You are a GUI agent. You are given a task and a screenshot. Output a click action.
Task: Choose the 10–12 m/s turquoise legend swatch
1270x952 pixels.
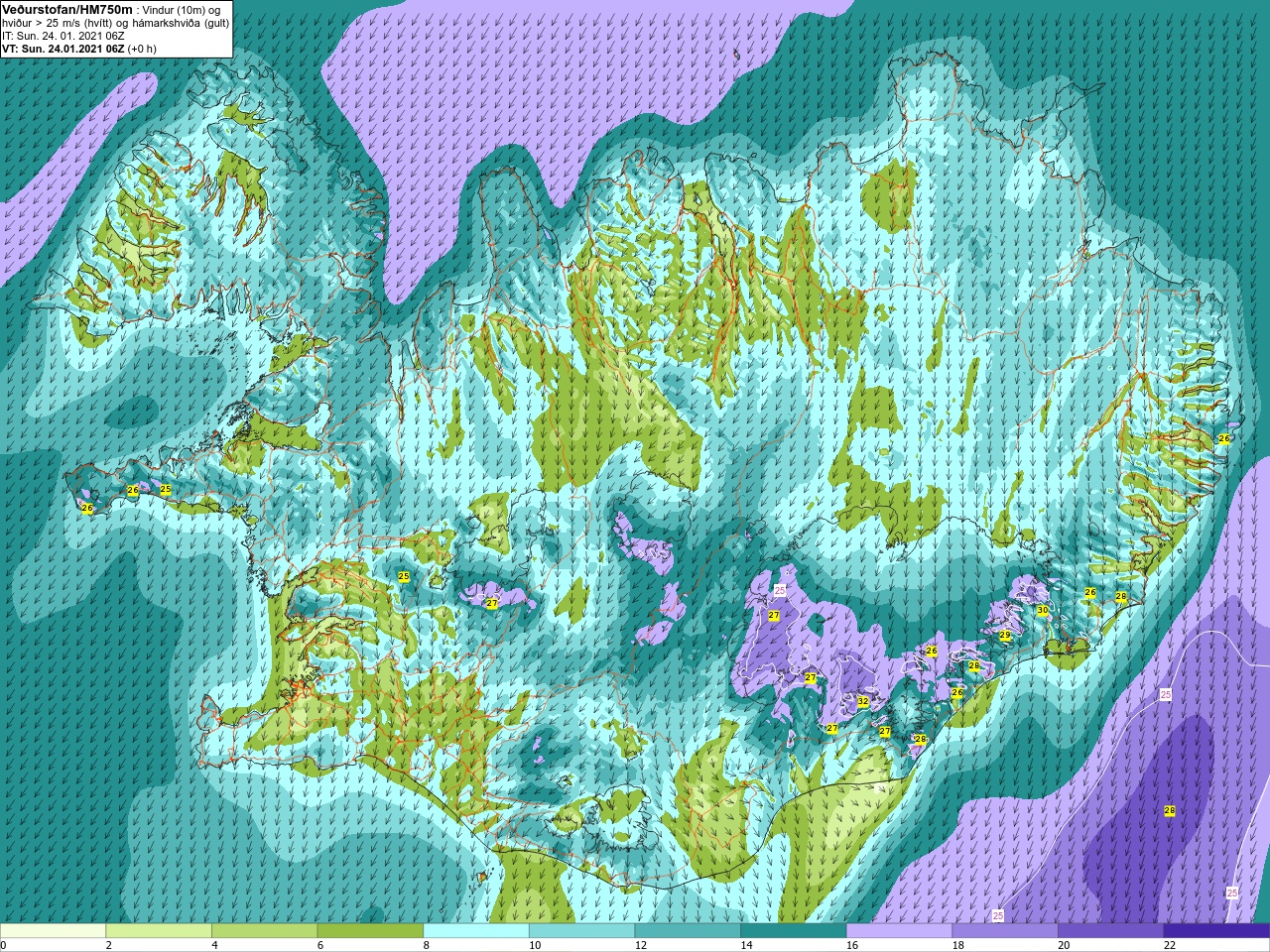tap(581, 931)
